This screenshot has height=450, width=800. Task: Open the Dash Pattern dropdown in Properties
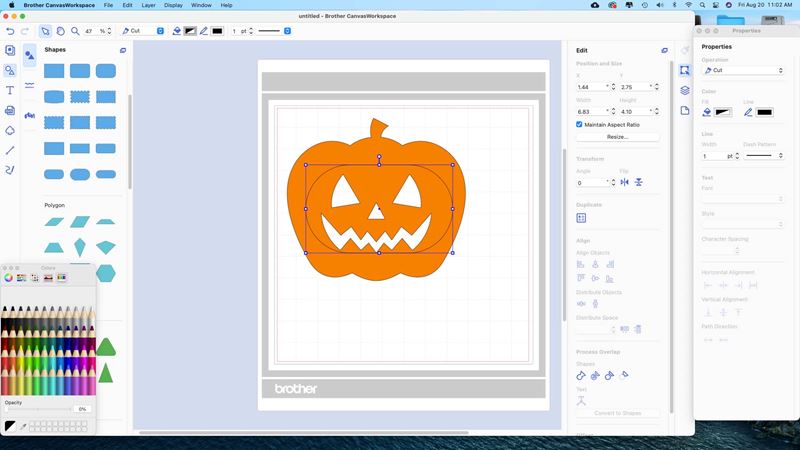(x=765, y=156)
